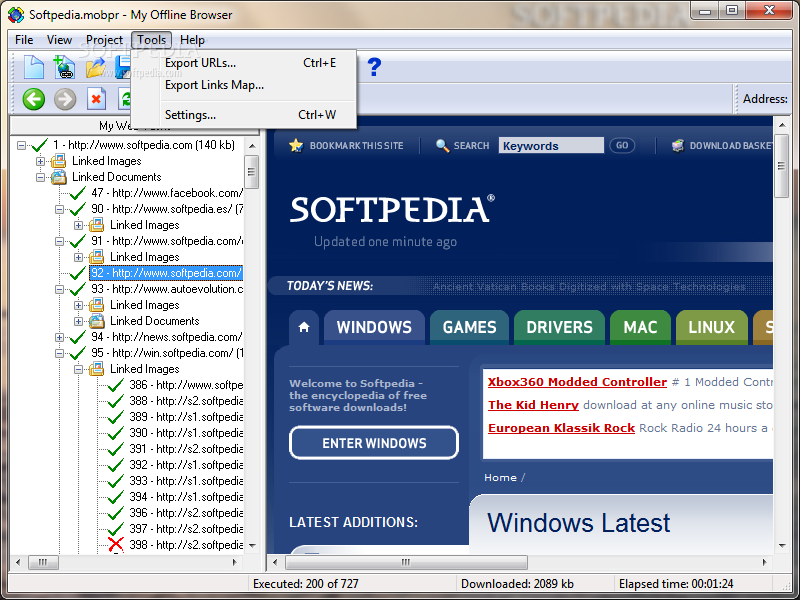Screen dimensions: 800x600
Task: Click the green checkmark of item 47
Action: tap(78, 193)
